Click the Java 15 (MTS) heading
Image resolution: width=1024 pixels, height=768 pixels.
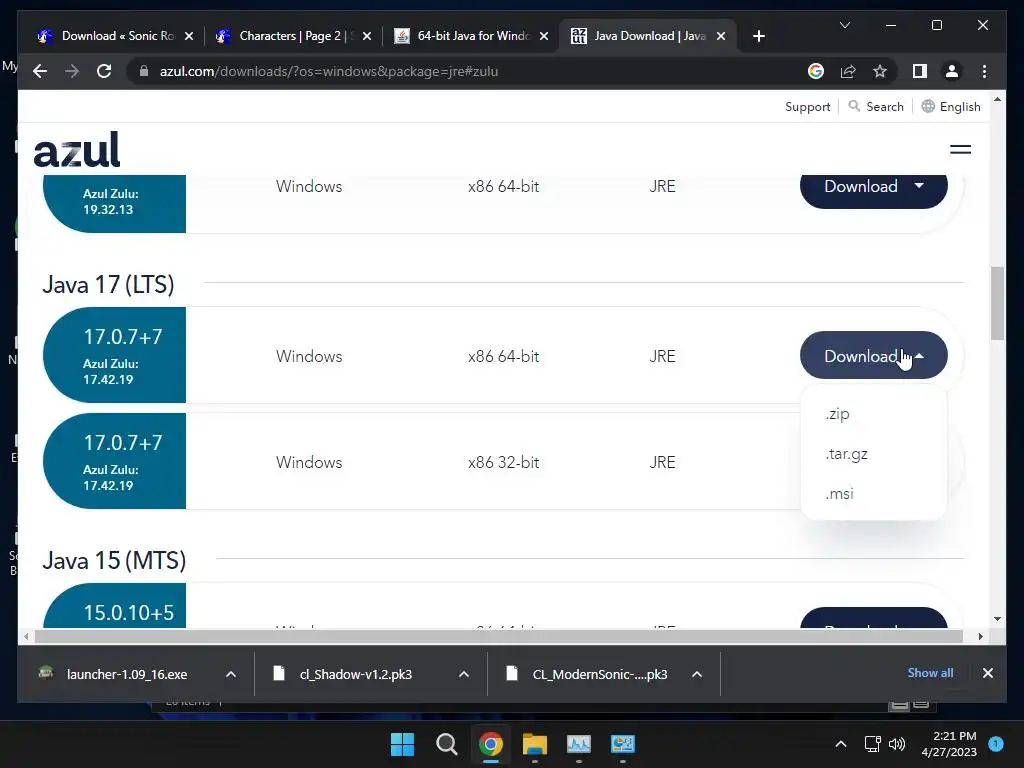114,560
